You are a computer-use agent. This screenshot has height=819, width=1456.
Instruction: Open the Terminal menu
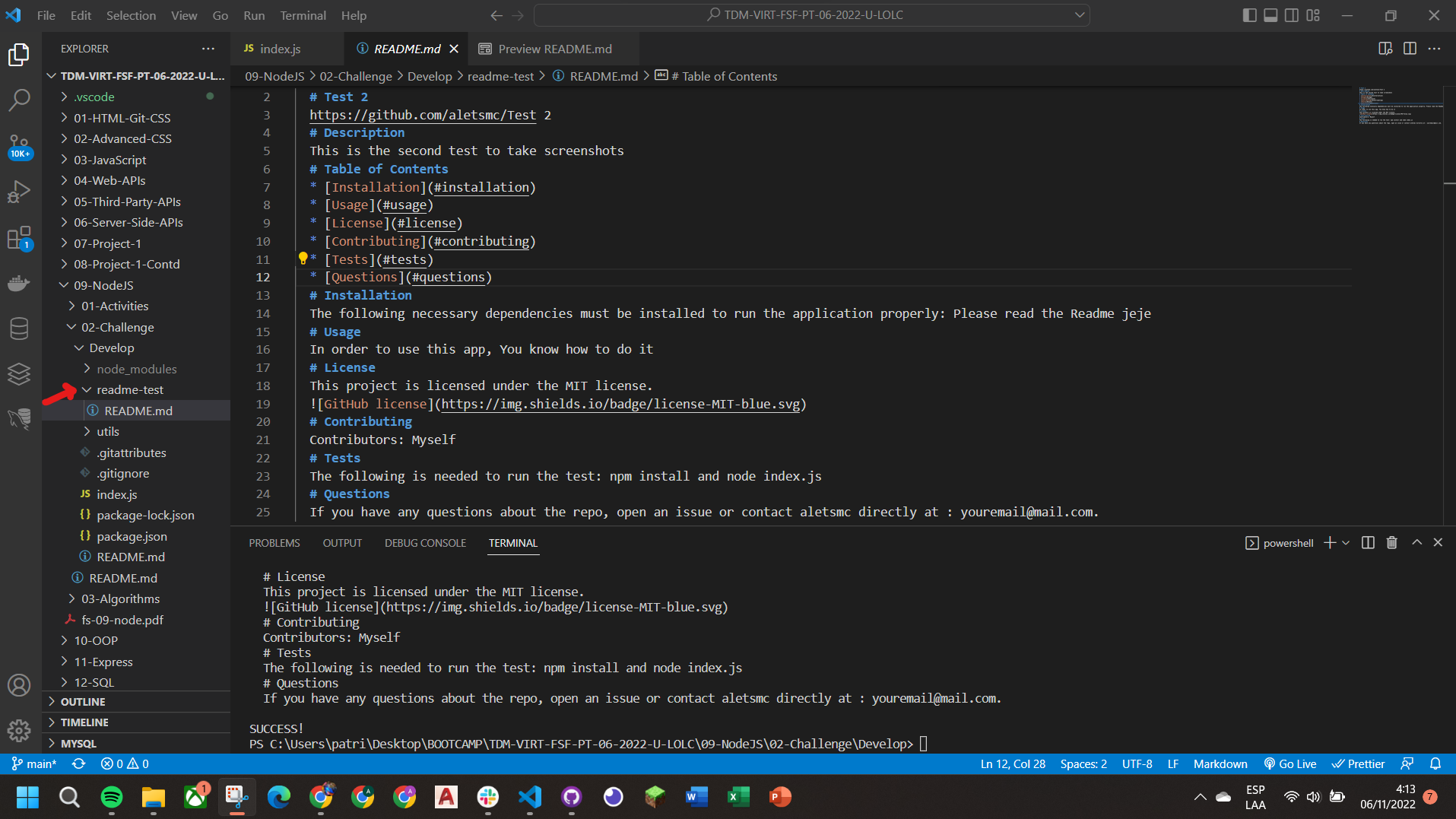pyautogui.click(x=303, y=15)
